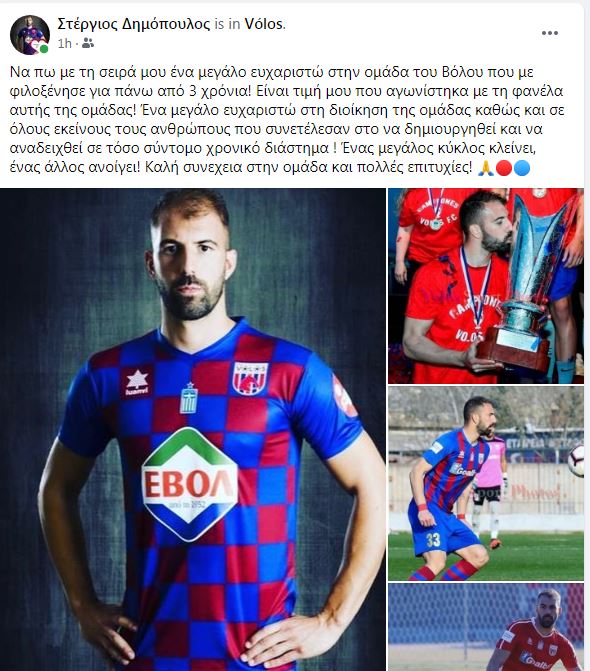Open Στέργιος Δημόπουλος profile name link

[133, 24]
